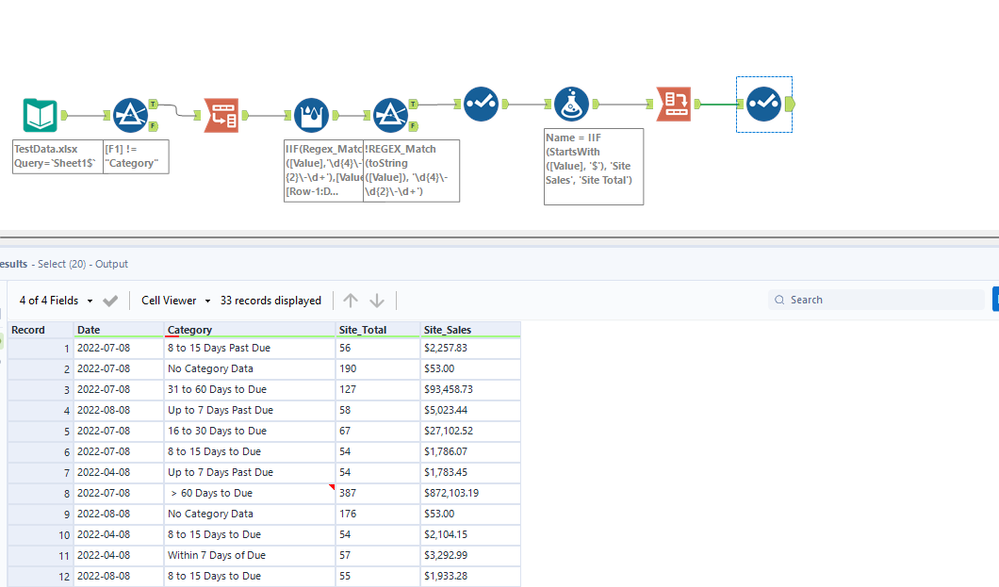Screen dimensions: 999x587
Task: Open the 4 of 4 Fields dropdown
Action: click(56, 300)
